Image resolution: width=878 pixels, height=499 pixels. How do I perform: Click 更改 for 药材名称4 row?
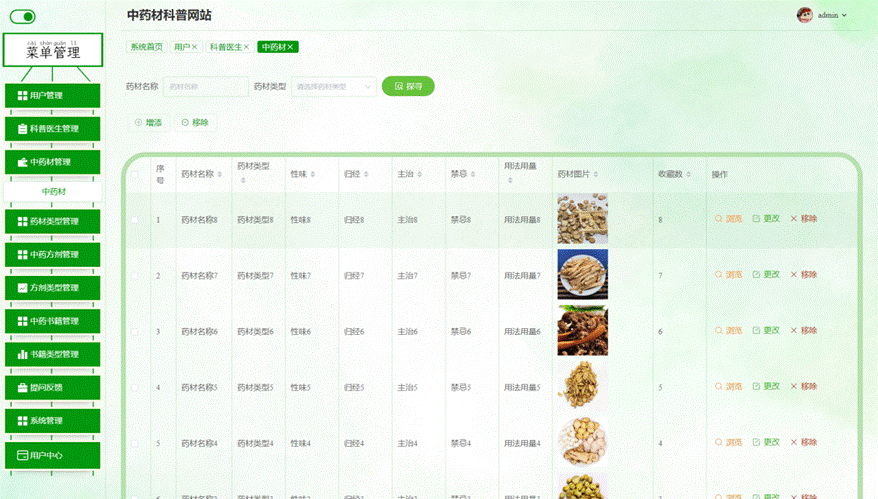766,442
